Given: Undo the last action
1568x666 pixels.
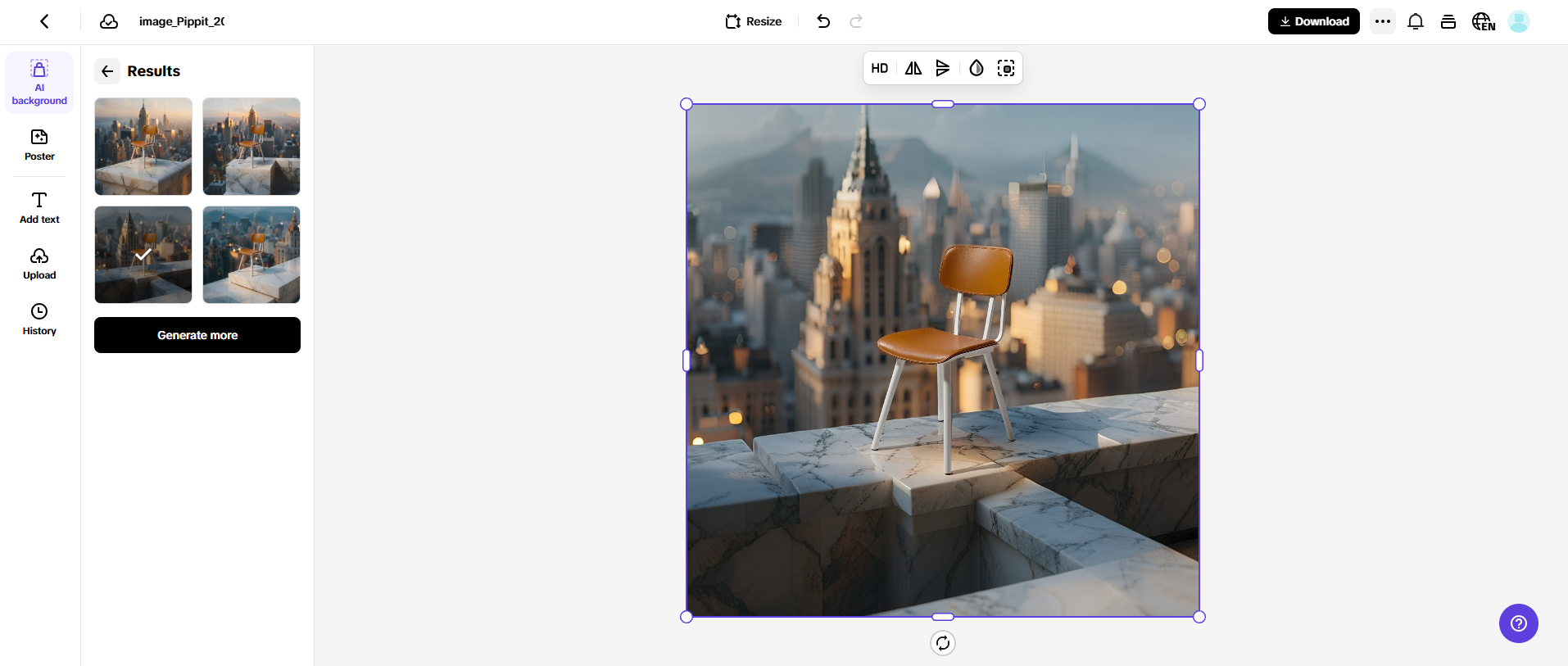Looking at the screenshot, I should point(823,21).
